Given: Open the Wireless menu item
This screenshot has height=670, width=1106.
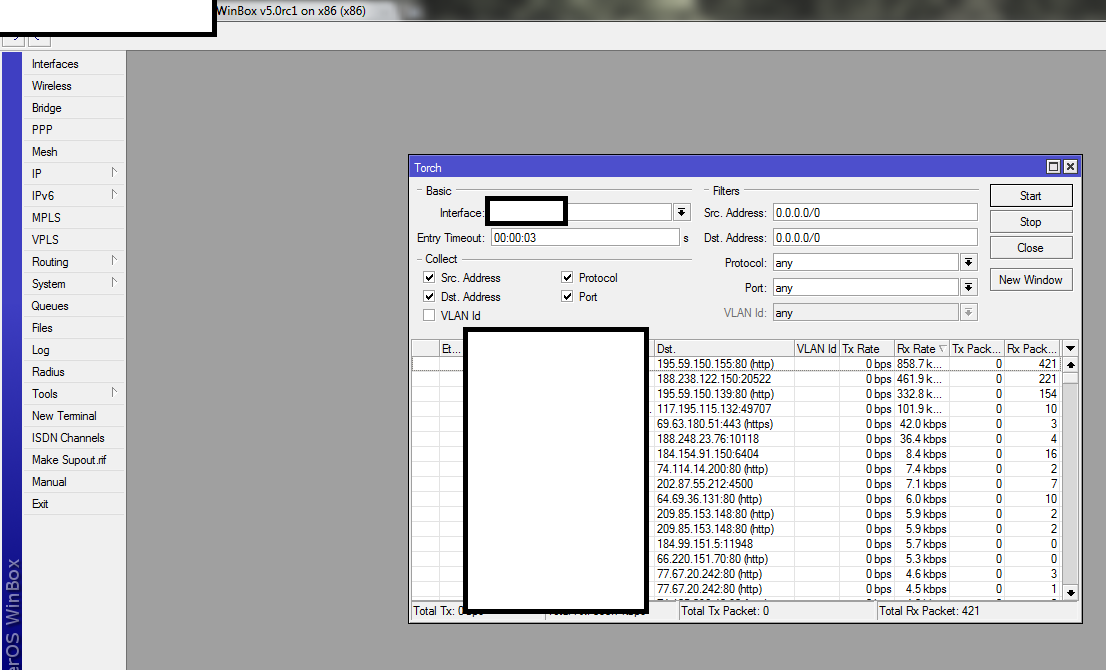Looking at the screenshot, I should pos(74,85).
